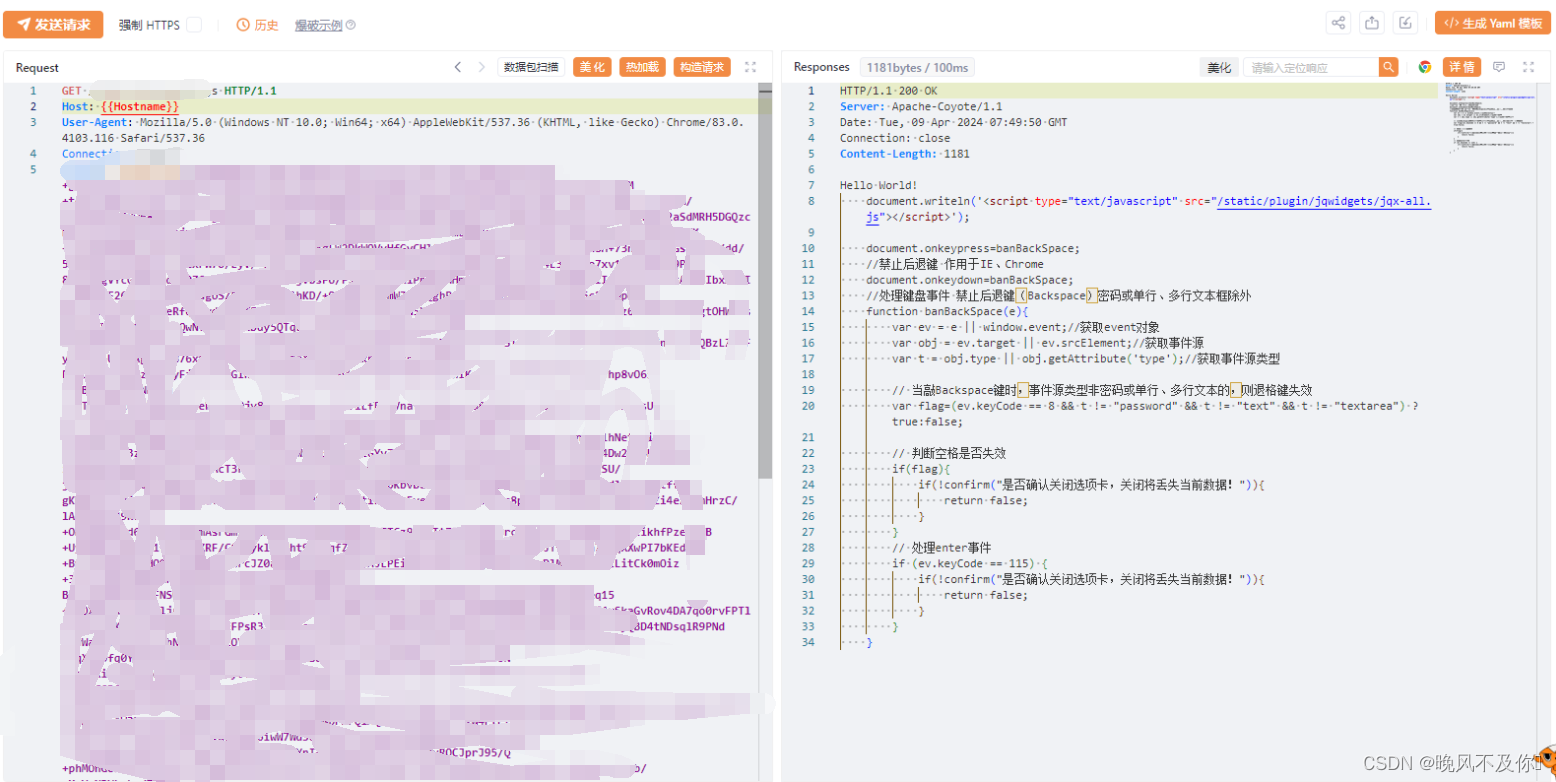Open response in Chrome browser icon
Screen dimensions: 1556x782
click(x=1425, y=67)
